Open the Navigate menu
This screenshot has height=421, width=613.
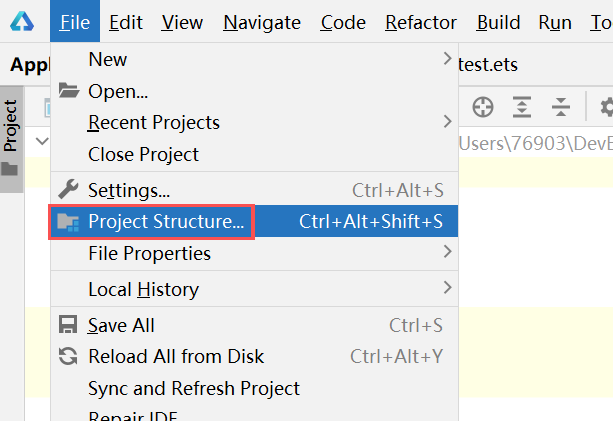coord(262,22)
